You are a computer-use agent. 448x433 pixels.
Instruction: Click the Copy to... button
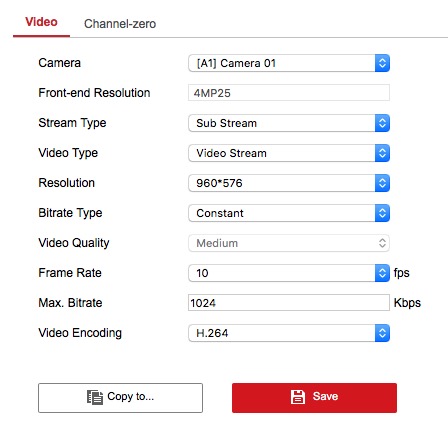pos(120,398)
